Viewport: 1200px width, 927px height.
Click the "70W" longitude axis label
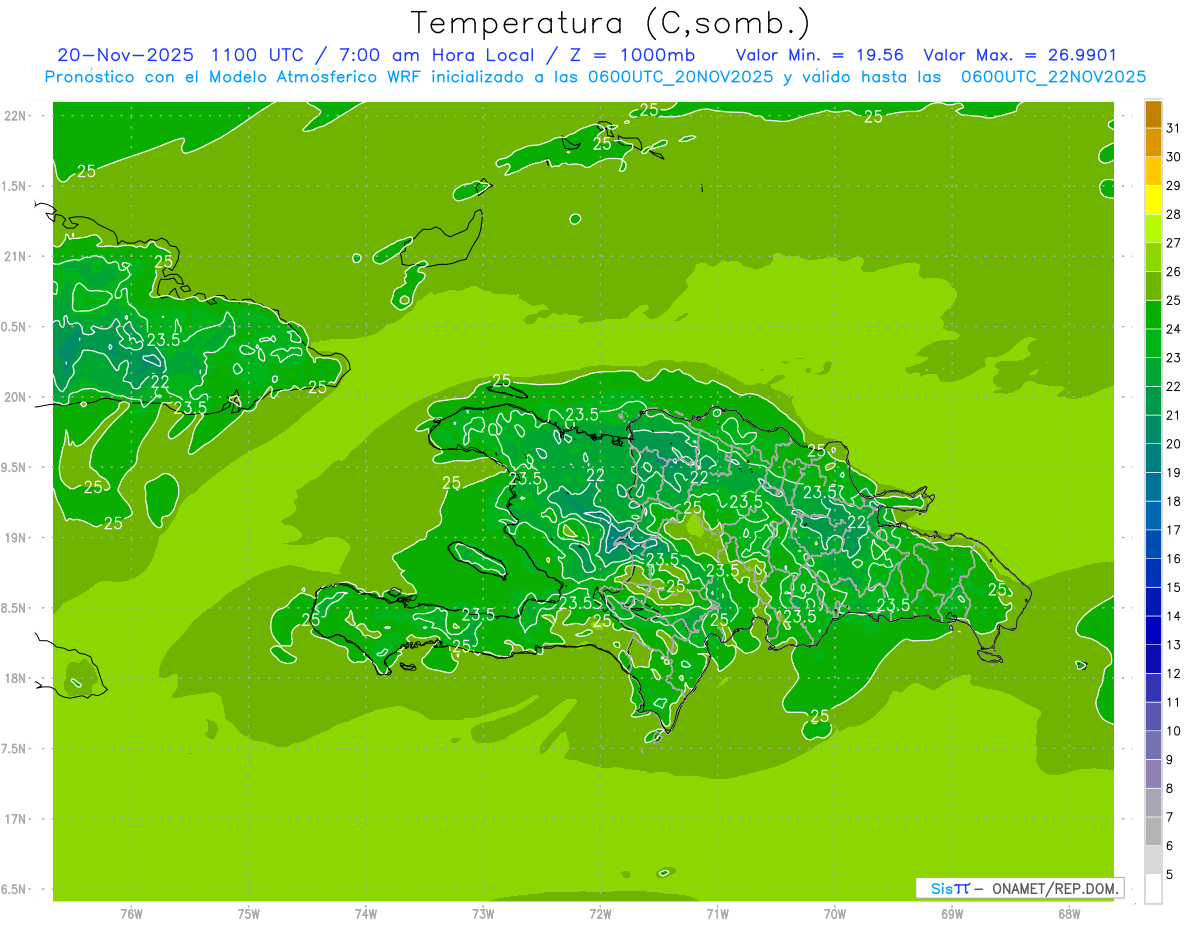835,914
